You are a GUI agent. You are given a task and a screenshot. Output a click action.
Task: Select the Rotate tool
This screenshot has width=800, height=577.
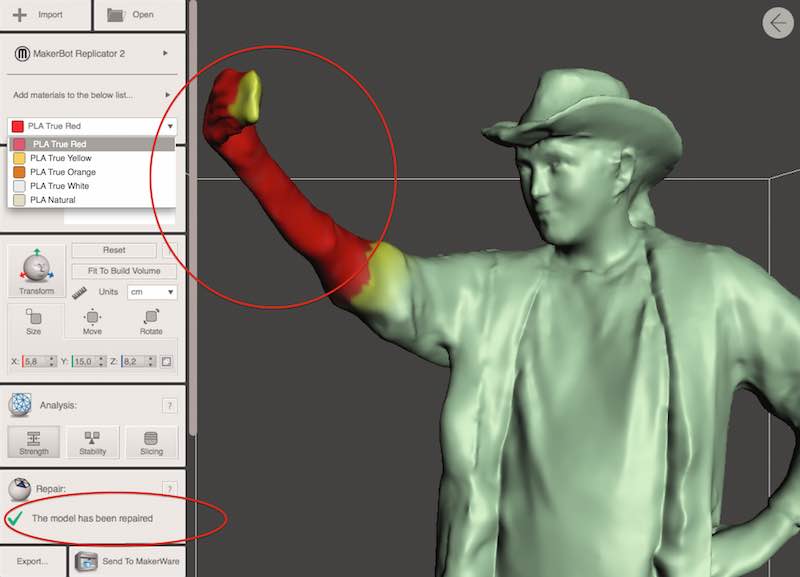click(x=151, y=321)
